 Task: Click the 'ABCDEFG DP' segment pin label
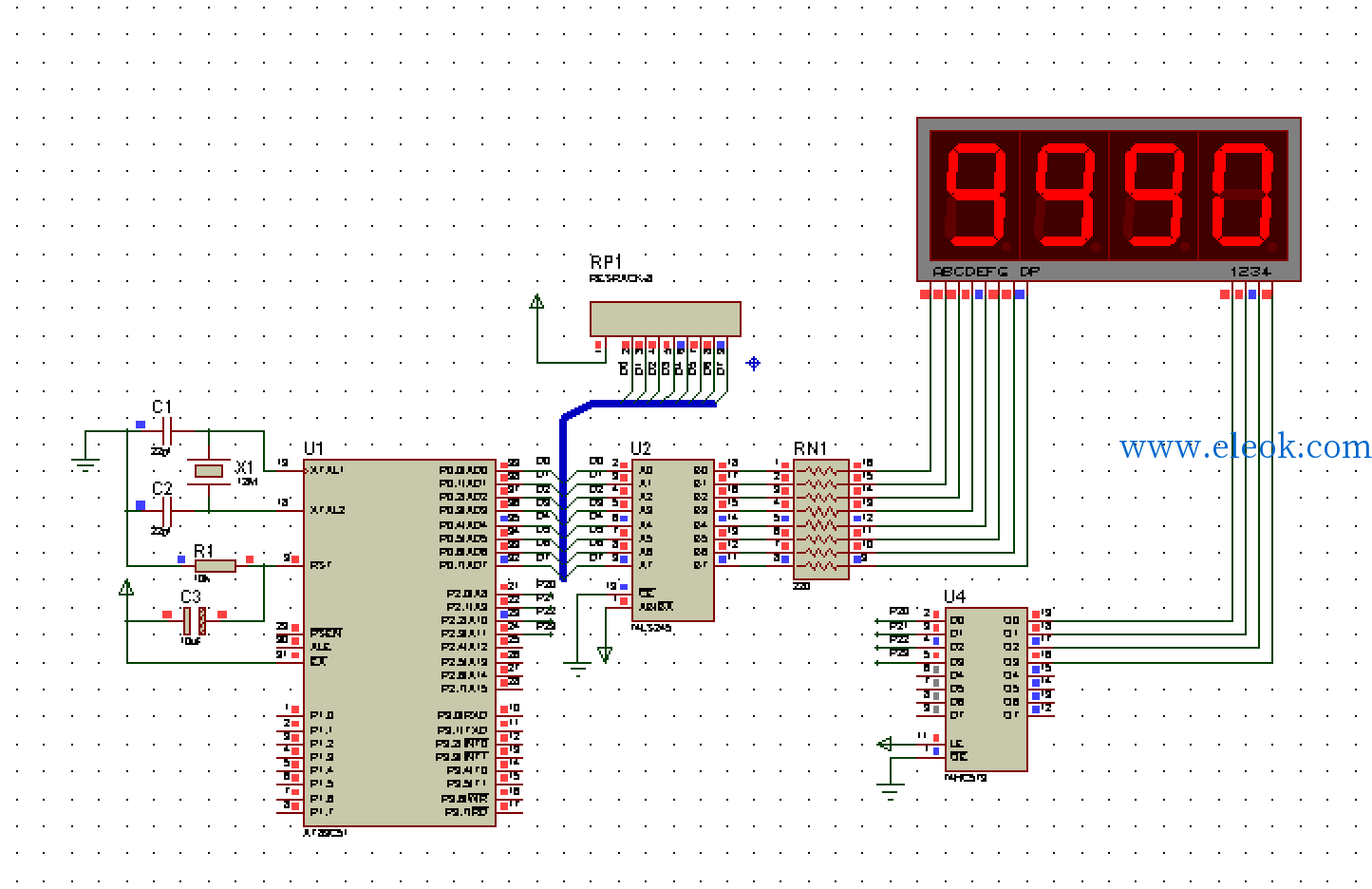point(986,272)
